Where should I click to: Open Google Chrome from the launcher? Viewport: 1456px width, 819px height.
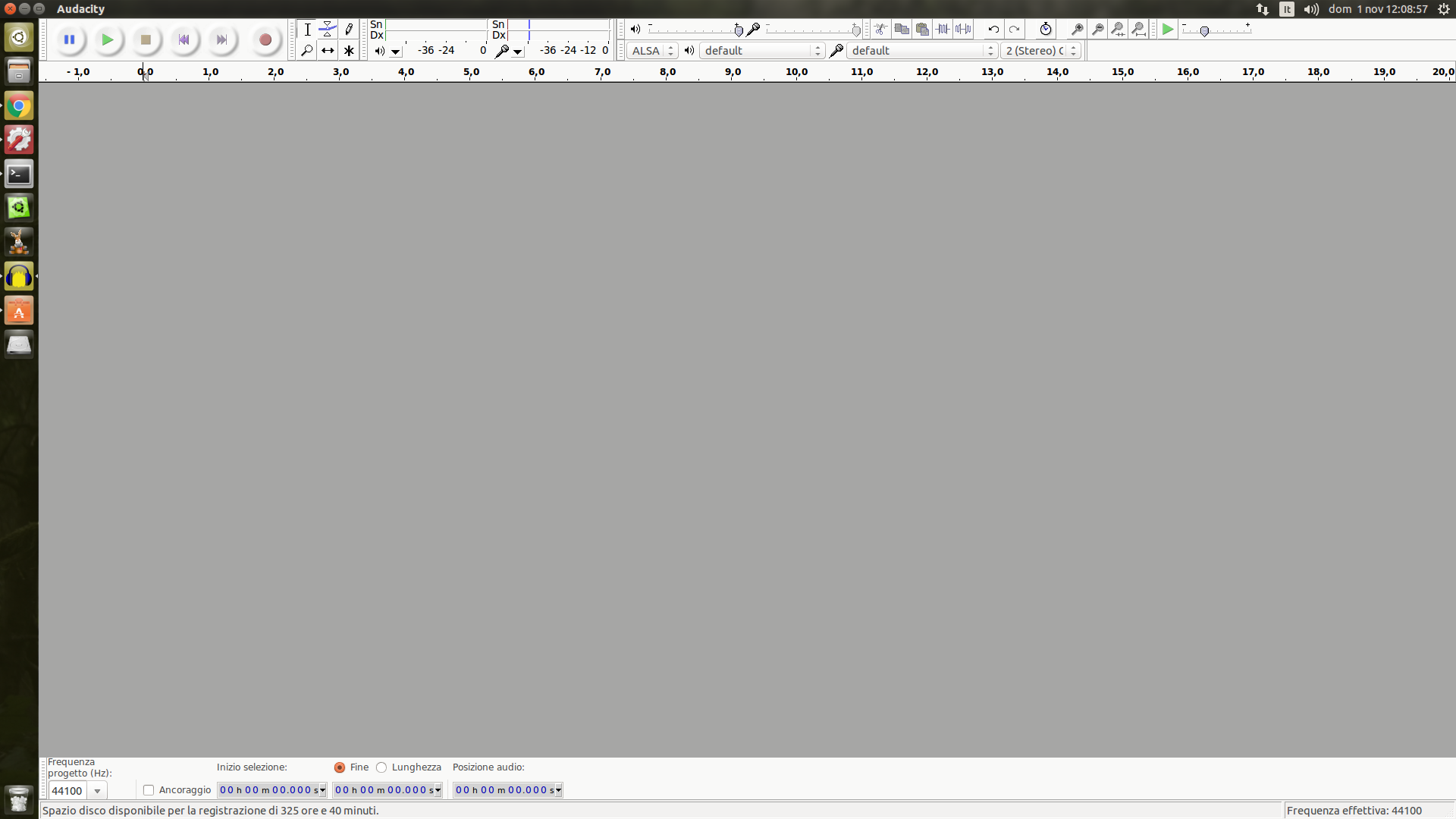[x=19, y=106]
